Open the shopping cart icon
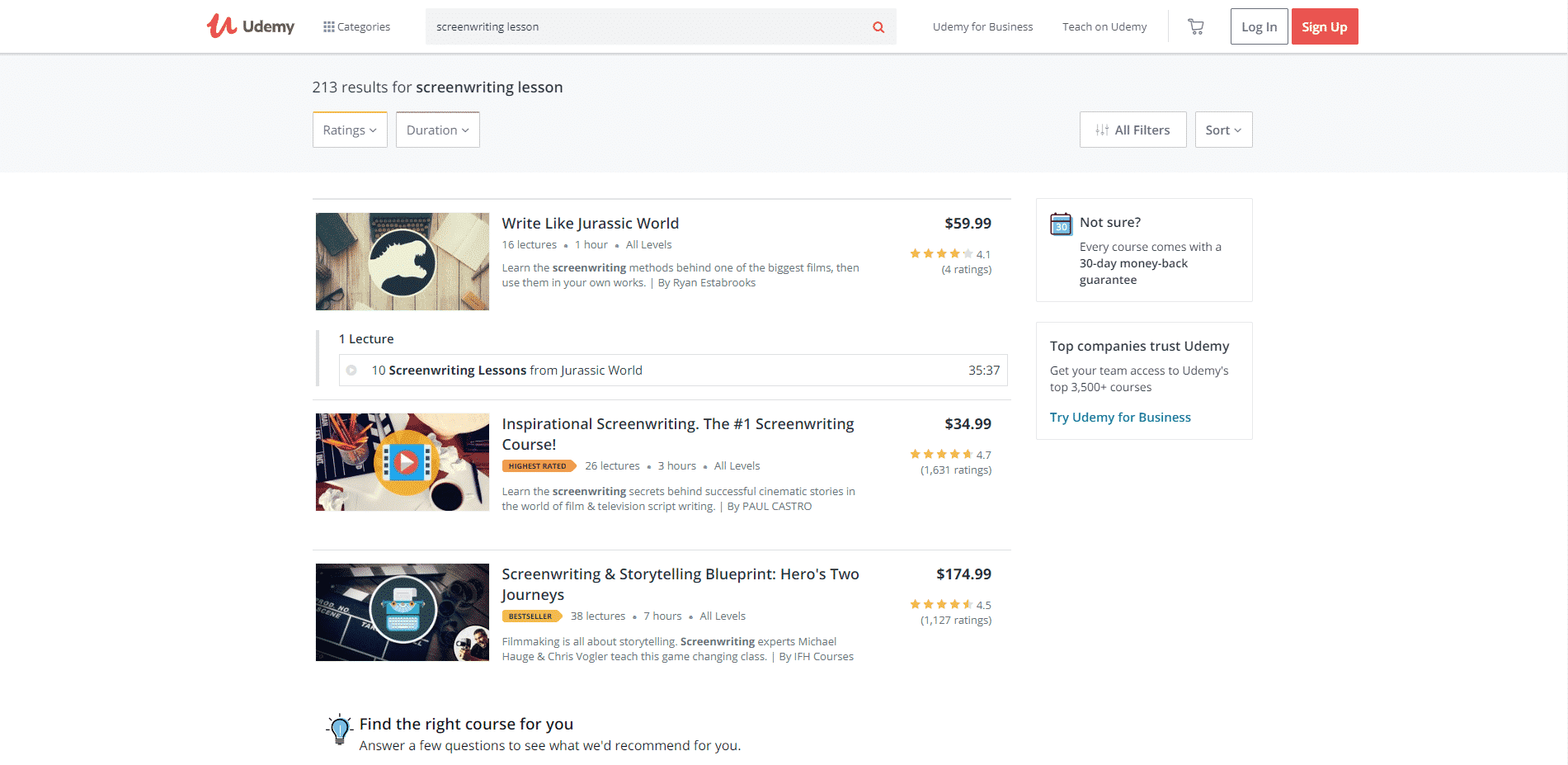 (1195, 26)
